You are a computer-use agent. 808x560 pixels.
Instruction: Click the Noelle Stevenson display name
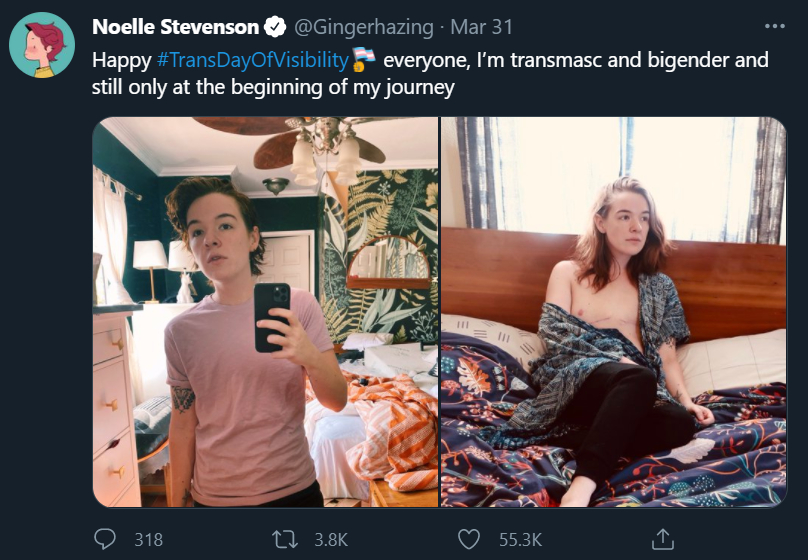(x=175, y=27)
